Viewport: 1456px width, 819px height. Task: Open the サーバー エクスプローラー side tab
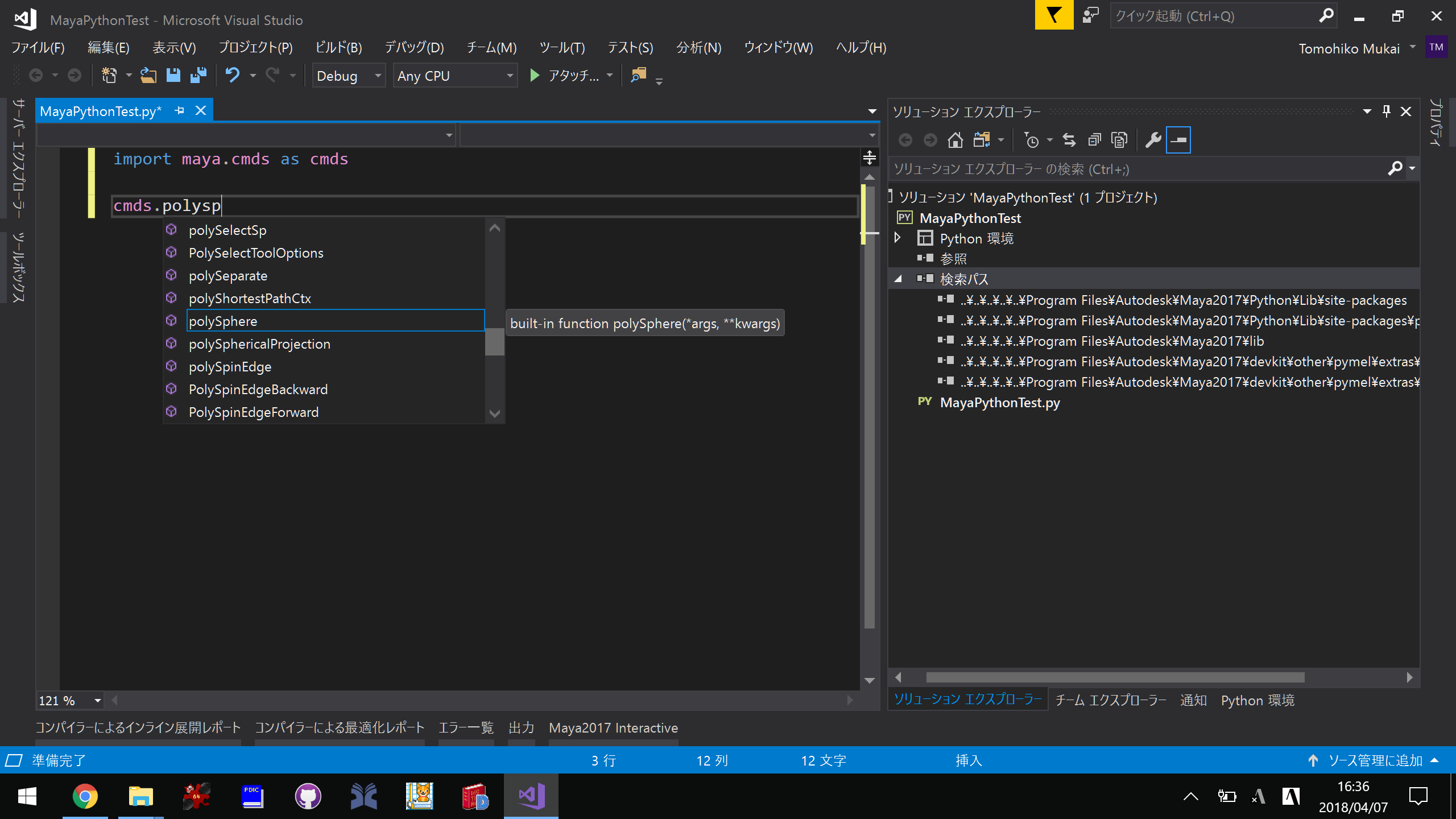[18, 159]
